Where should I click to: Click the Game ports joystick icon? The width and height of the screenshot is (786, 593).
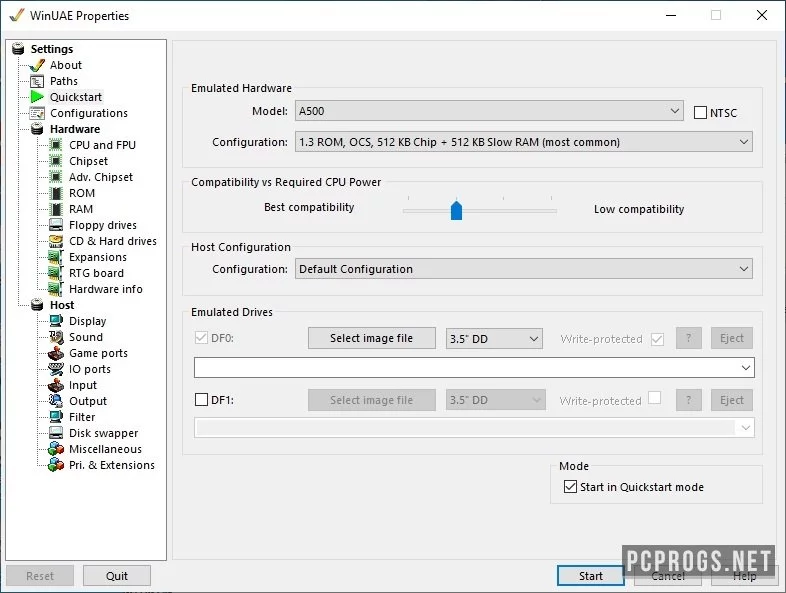pos(56,353)
